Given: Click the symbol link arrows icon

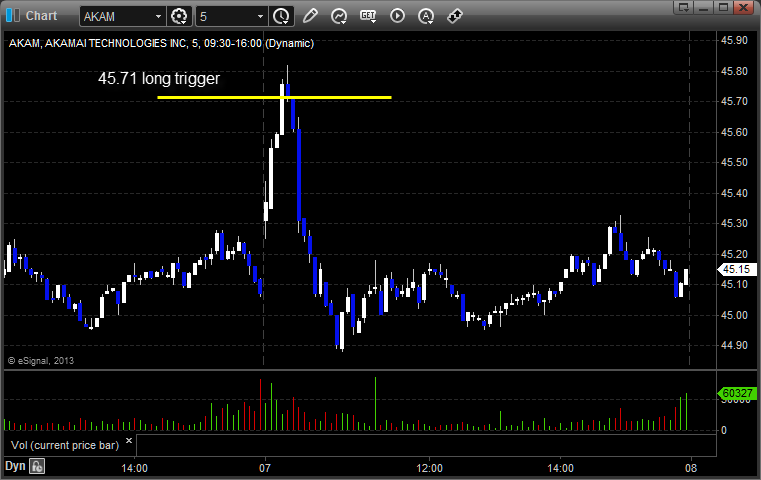Looking at the screenshot, I should 455,16.
